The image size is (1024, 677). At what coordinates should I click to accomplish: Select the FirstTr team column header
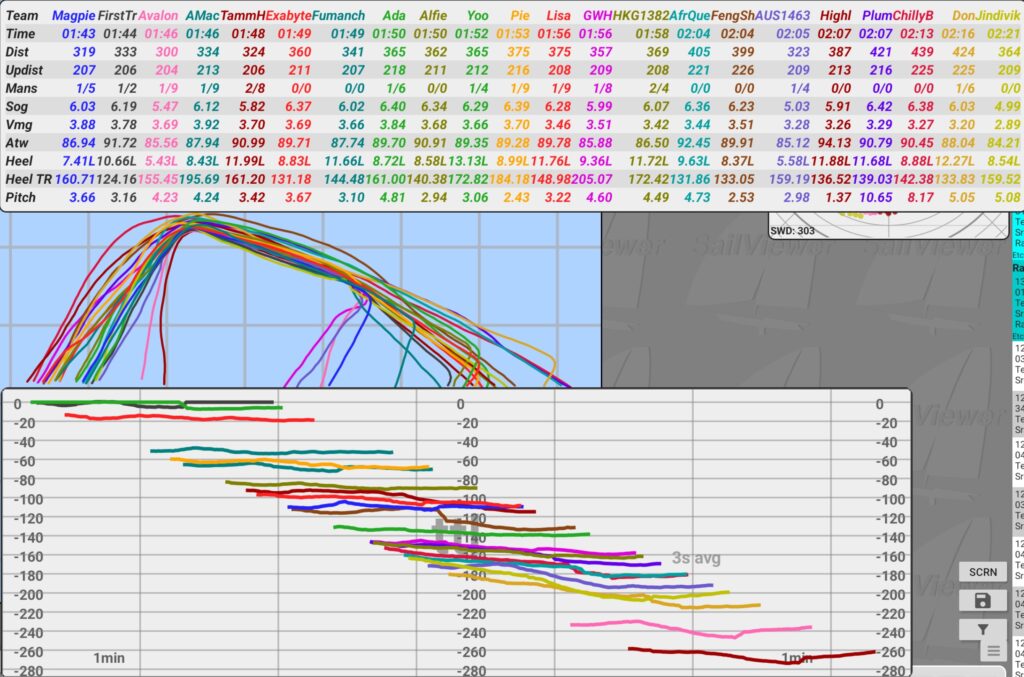pos(117,16)
